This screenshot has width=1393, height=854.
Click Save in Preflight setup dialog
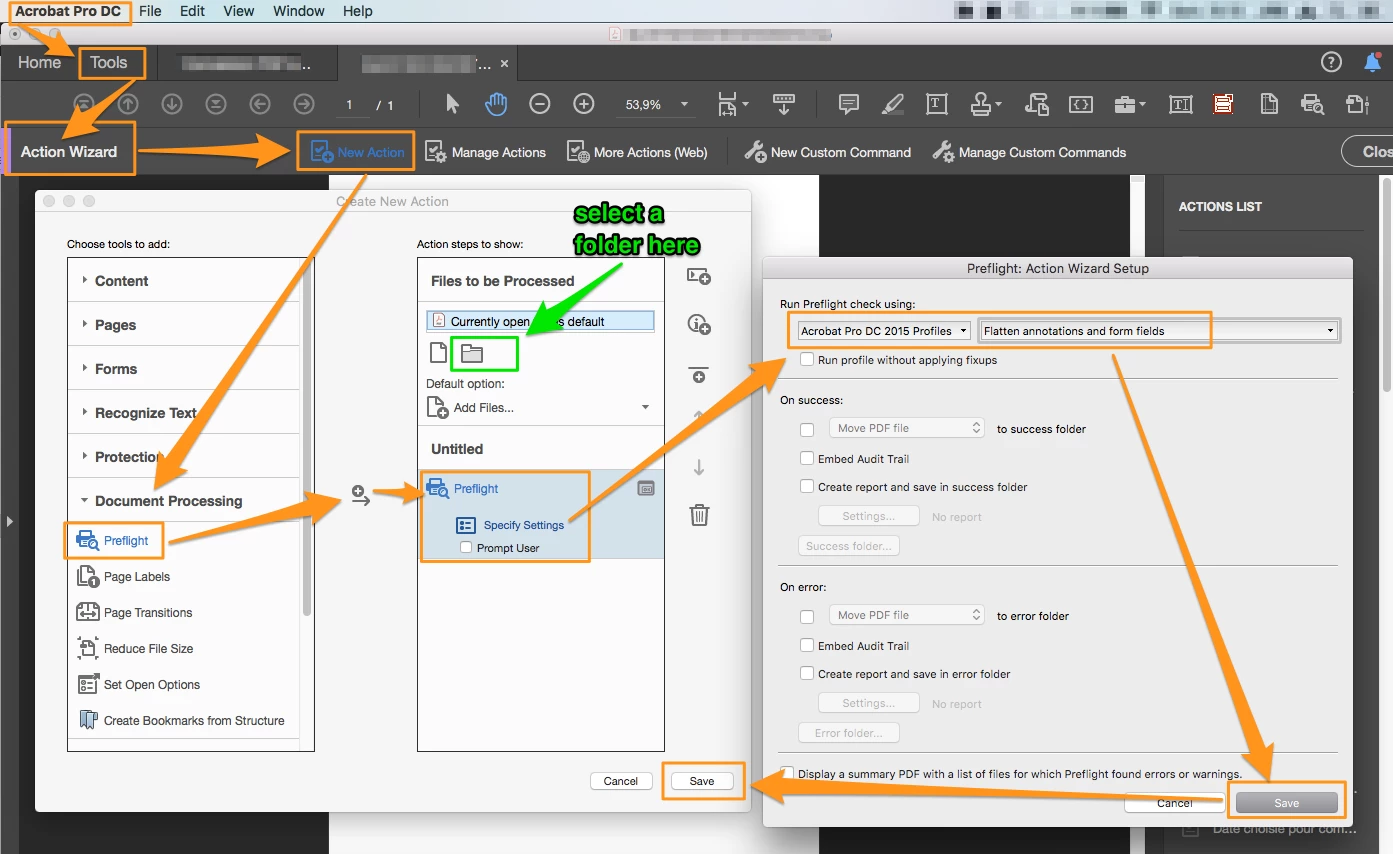(x=1286, y=803)
